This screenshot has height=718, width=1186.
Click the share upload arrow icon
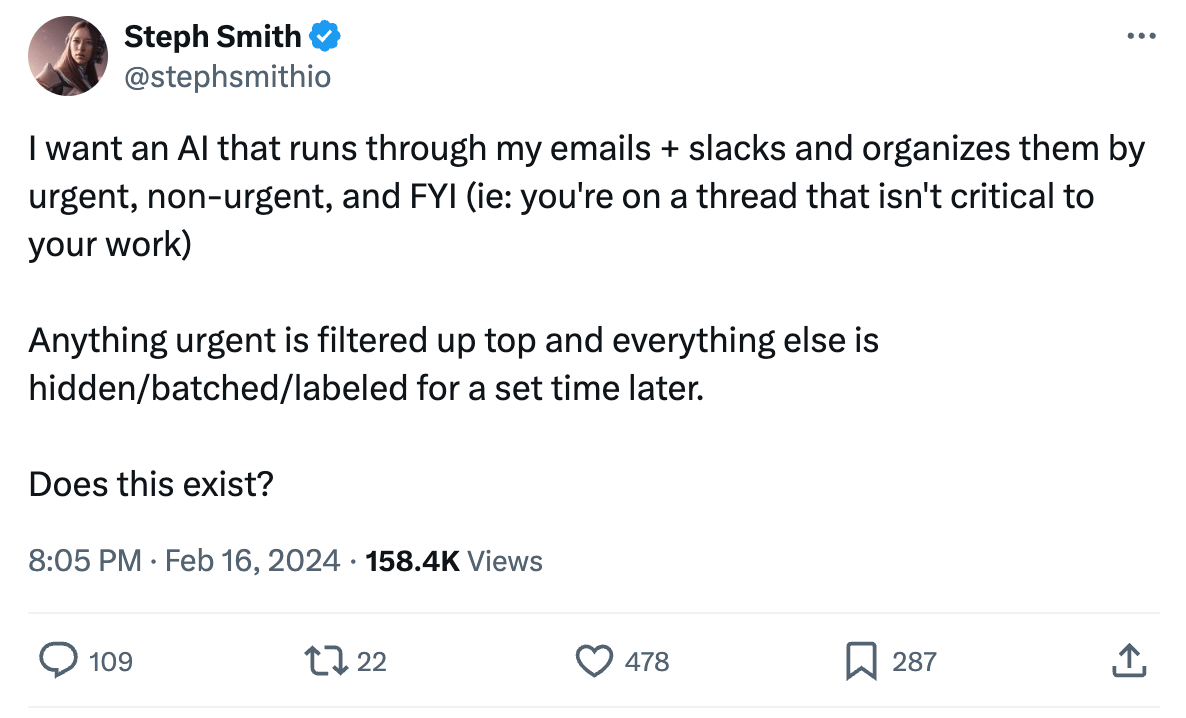(1127, 660)
